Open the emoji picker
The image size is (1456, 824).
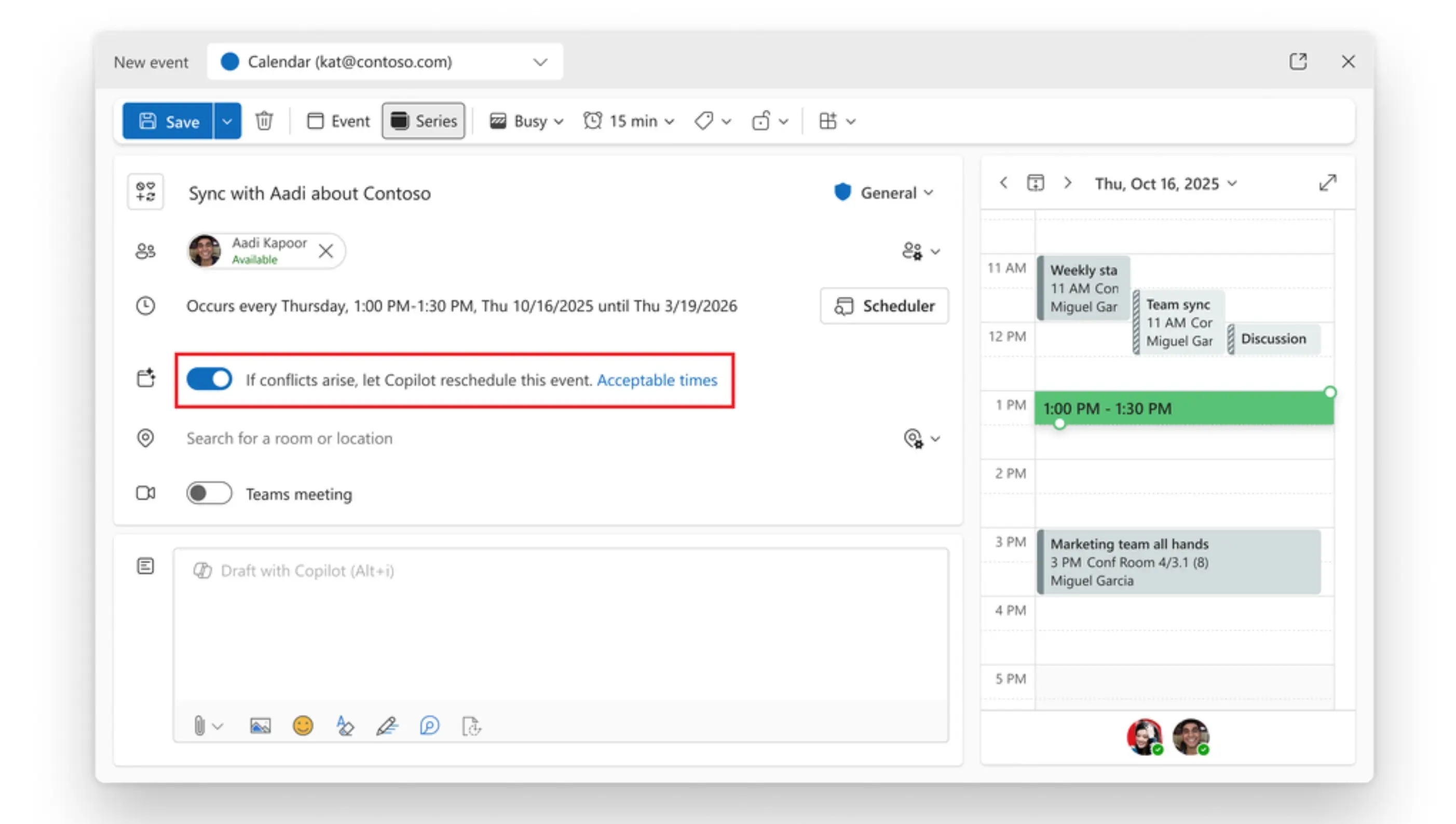pyautogui.click(x=303, y=725)
